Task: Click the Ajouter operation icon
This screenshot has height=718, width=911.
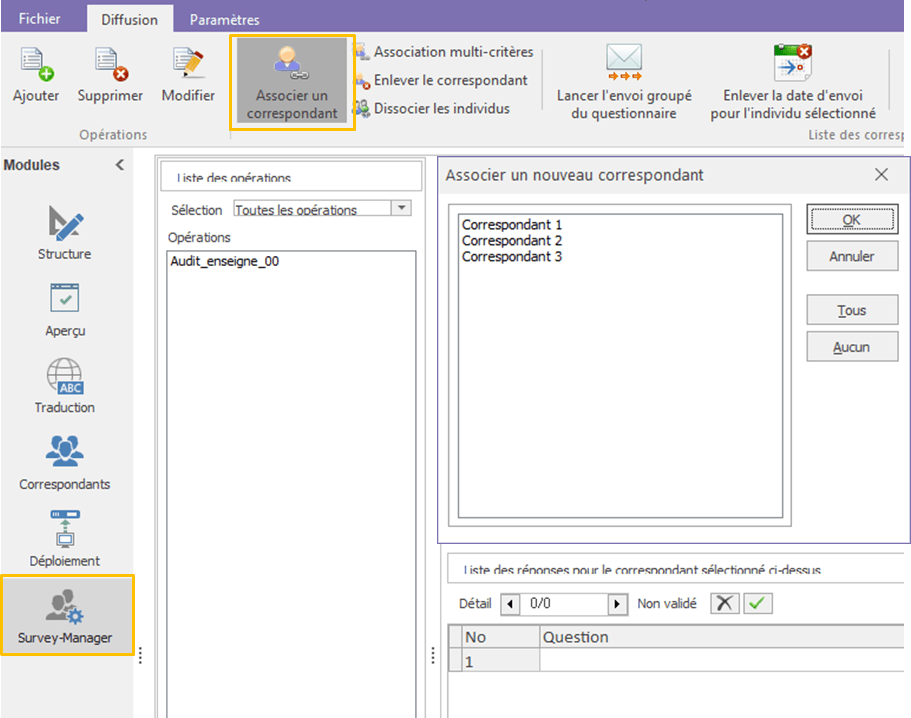Action: 36,64
